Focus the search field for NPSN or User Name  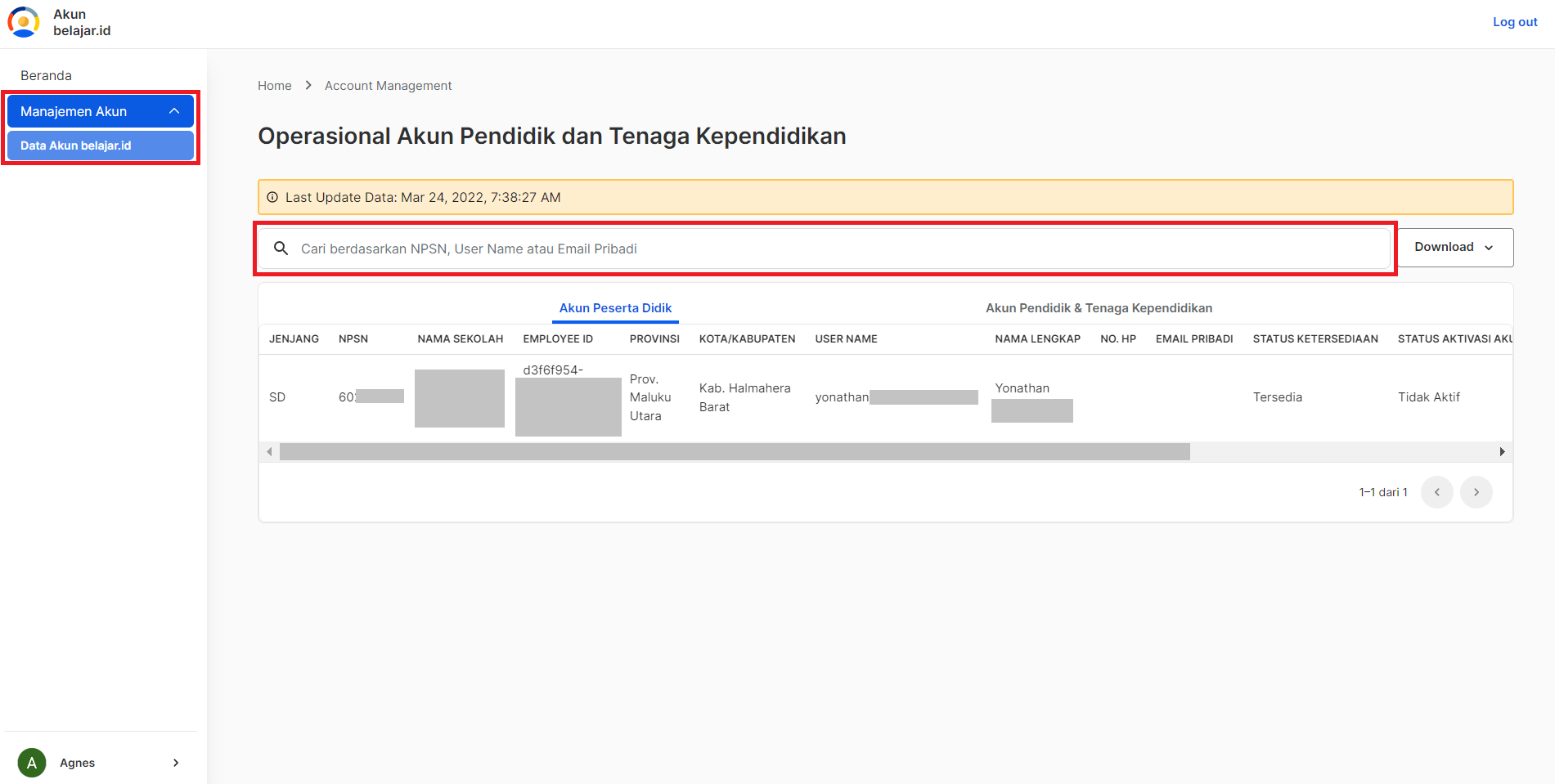[825, 249]
